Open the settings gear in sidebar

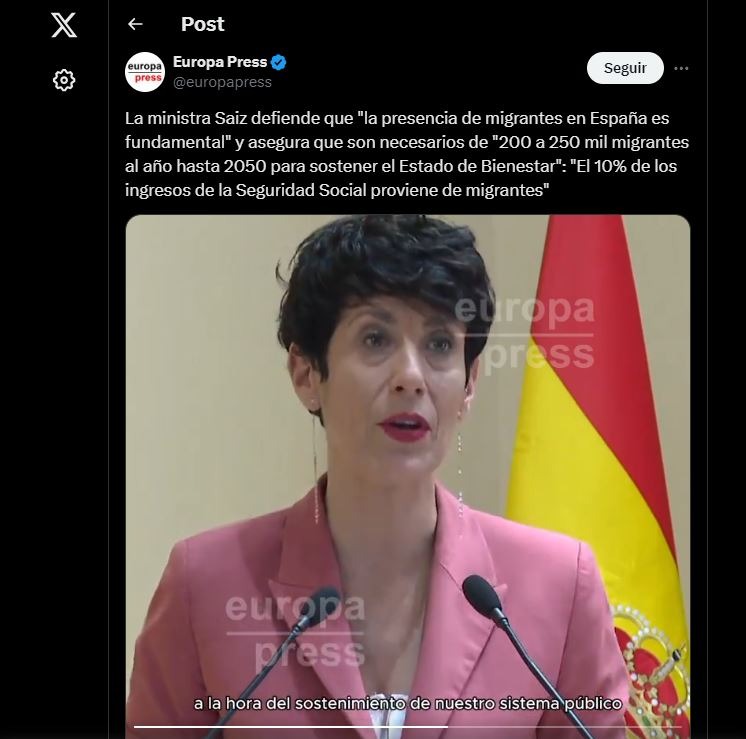(64, 80)
